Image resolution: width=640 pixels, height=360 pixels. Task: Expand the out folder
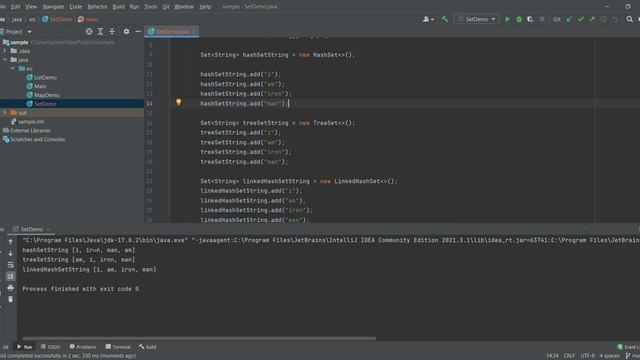point(5,113)
